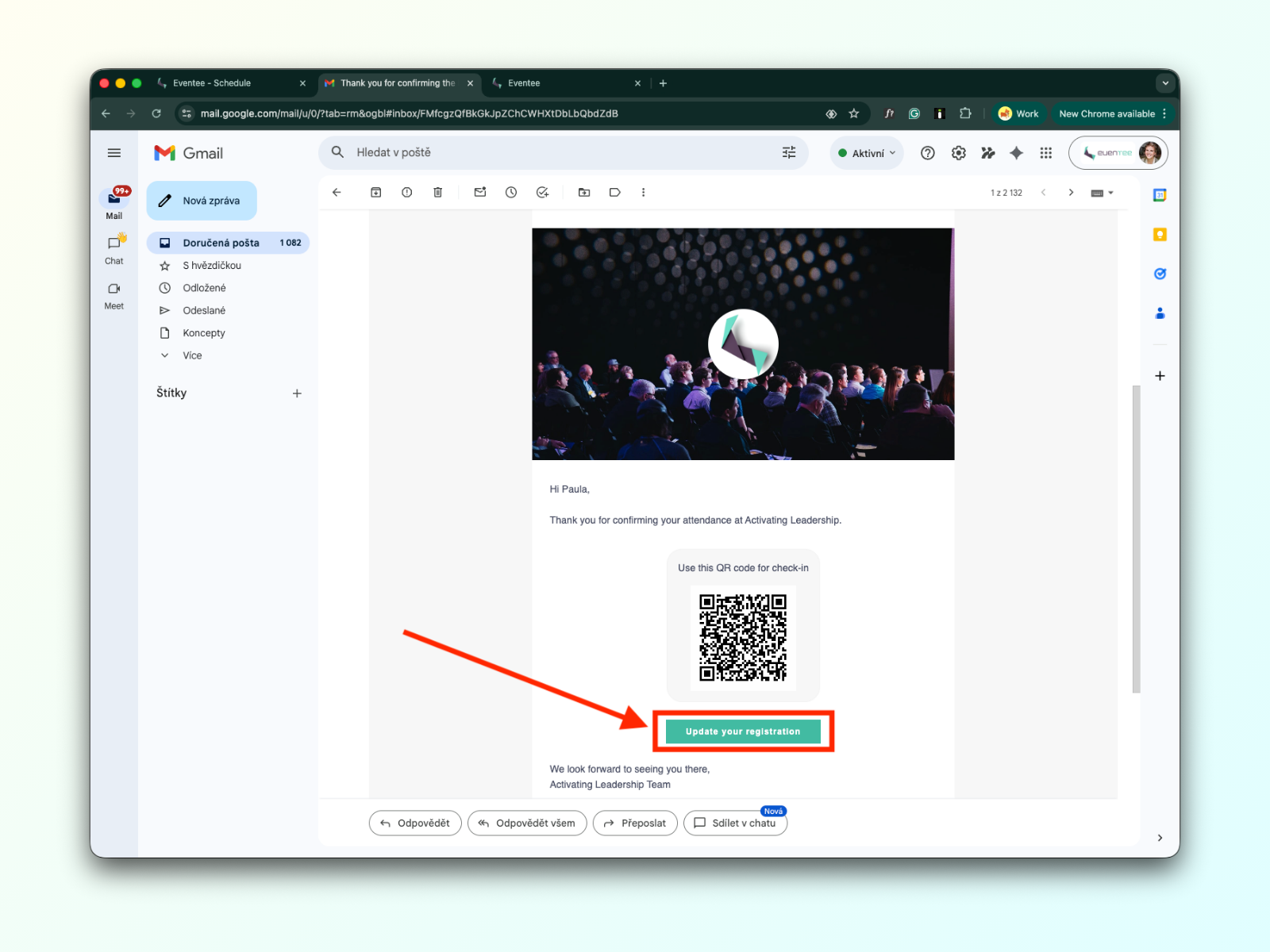Click the Update your registration button
The height and width of the screenshot is (952, 1270).
(743, 731)
